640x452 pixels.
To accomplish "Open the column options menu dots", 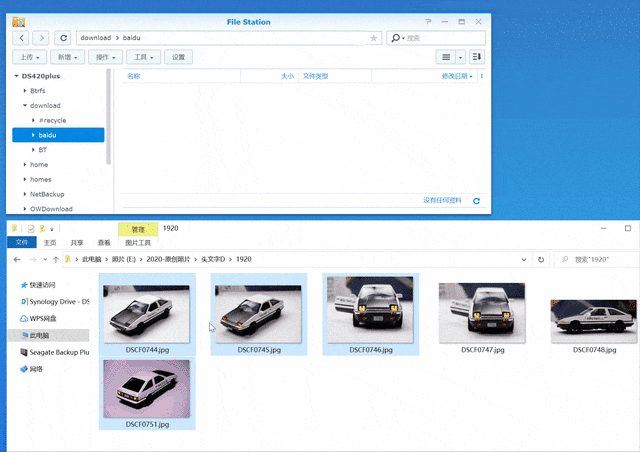I will pyautogui.click(x=482, y=76).
